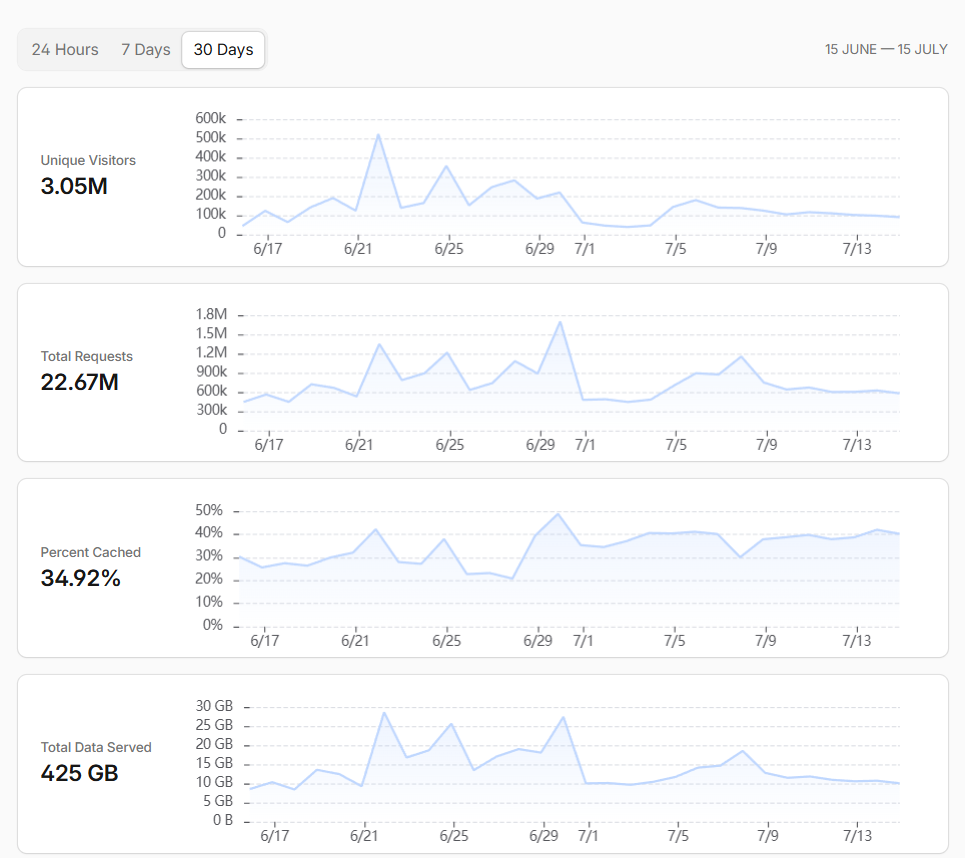Click the 600k axis label on Unique Visitors
Screen dimensions: 965x858
210,118
